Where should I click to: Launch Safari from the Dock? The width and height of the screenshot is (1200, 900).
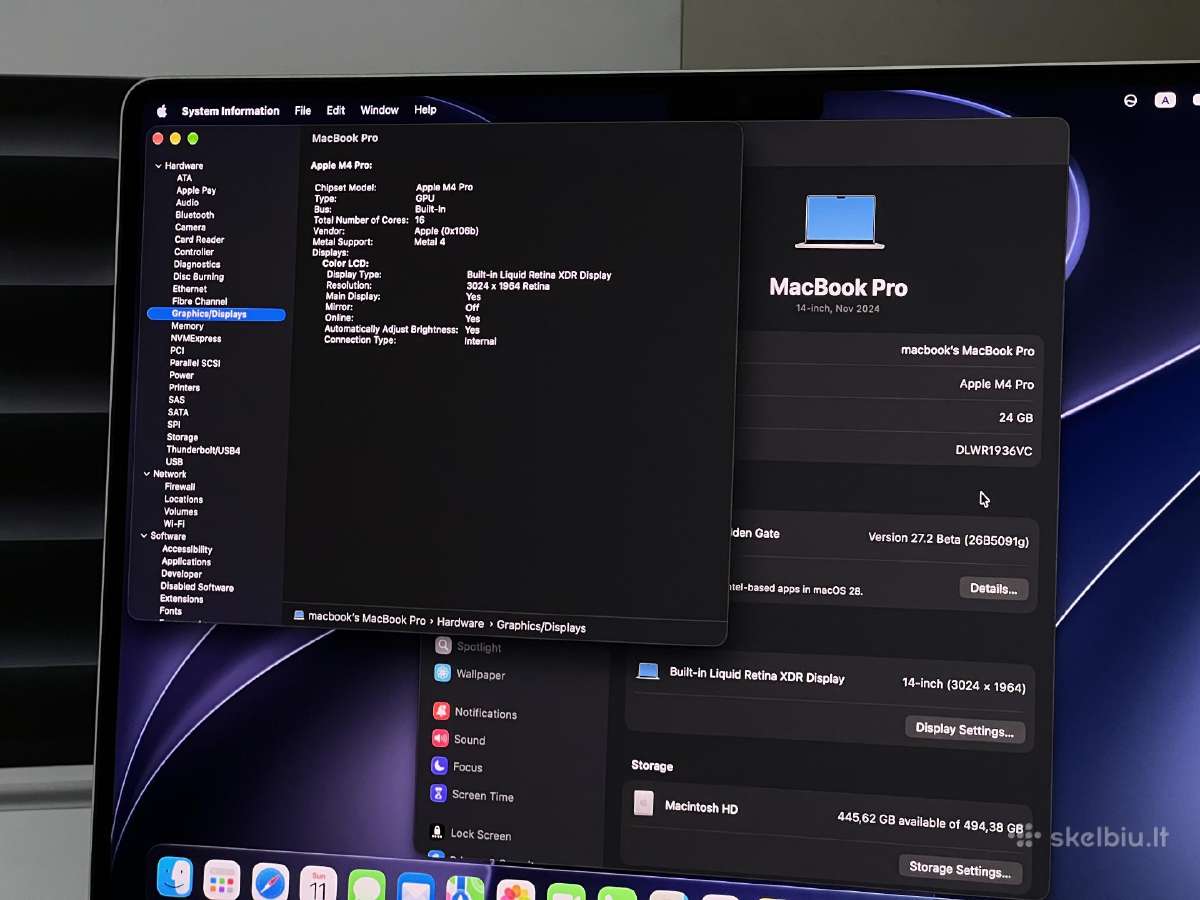270,883
